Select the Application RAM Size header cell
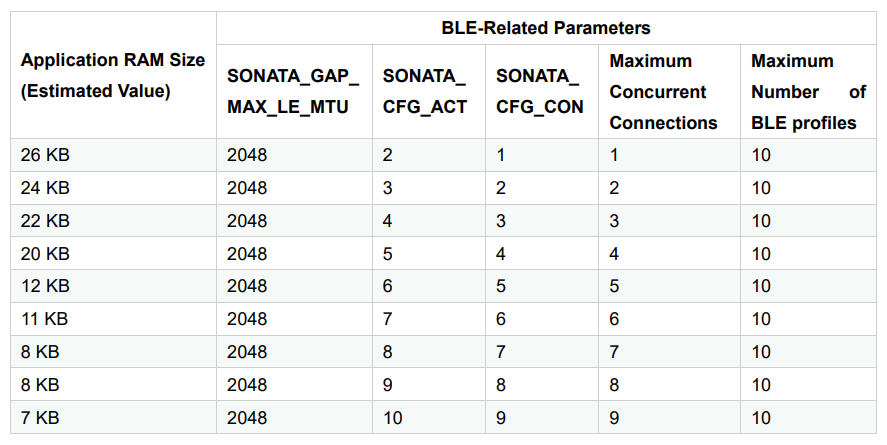Viewport: 887px width, 445px height. tap(113, 75)
